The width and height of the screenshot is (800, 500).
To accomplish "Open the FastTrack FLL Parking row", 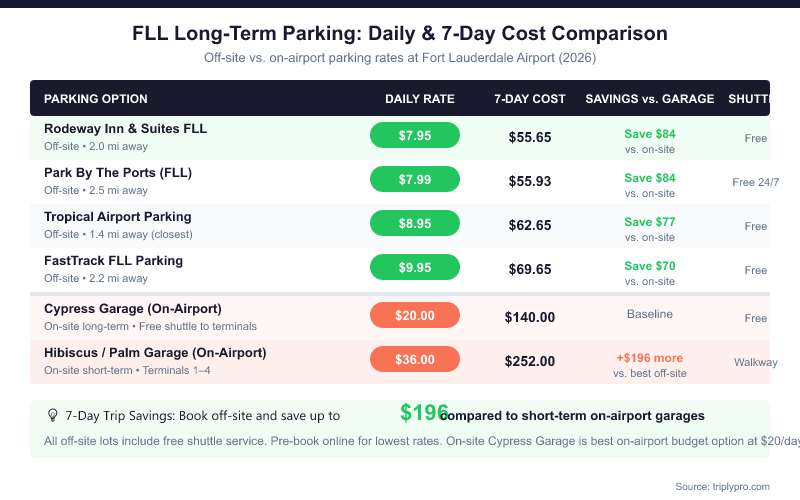I will tap(113, 261).
